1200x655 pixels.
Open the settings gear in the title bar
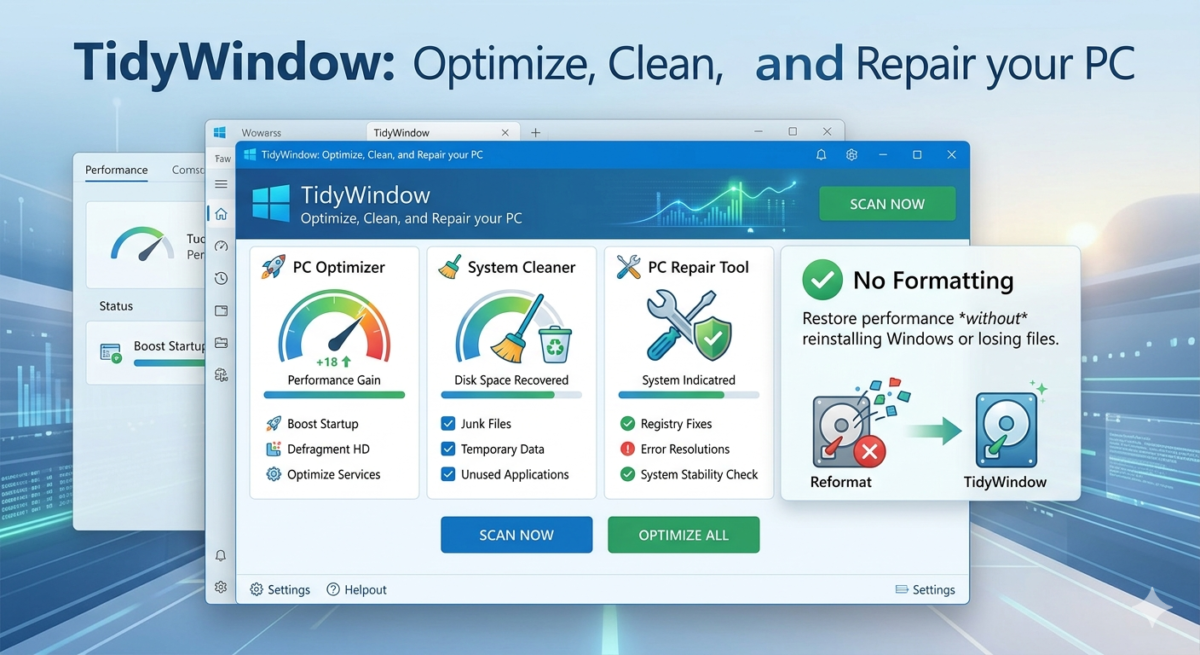click(x=852, y=155)
